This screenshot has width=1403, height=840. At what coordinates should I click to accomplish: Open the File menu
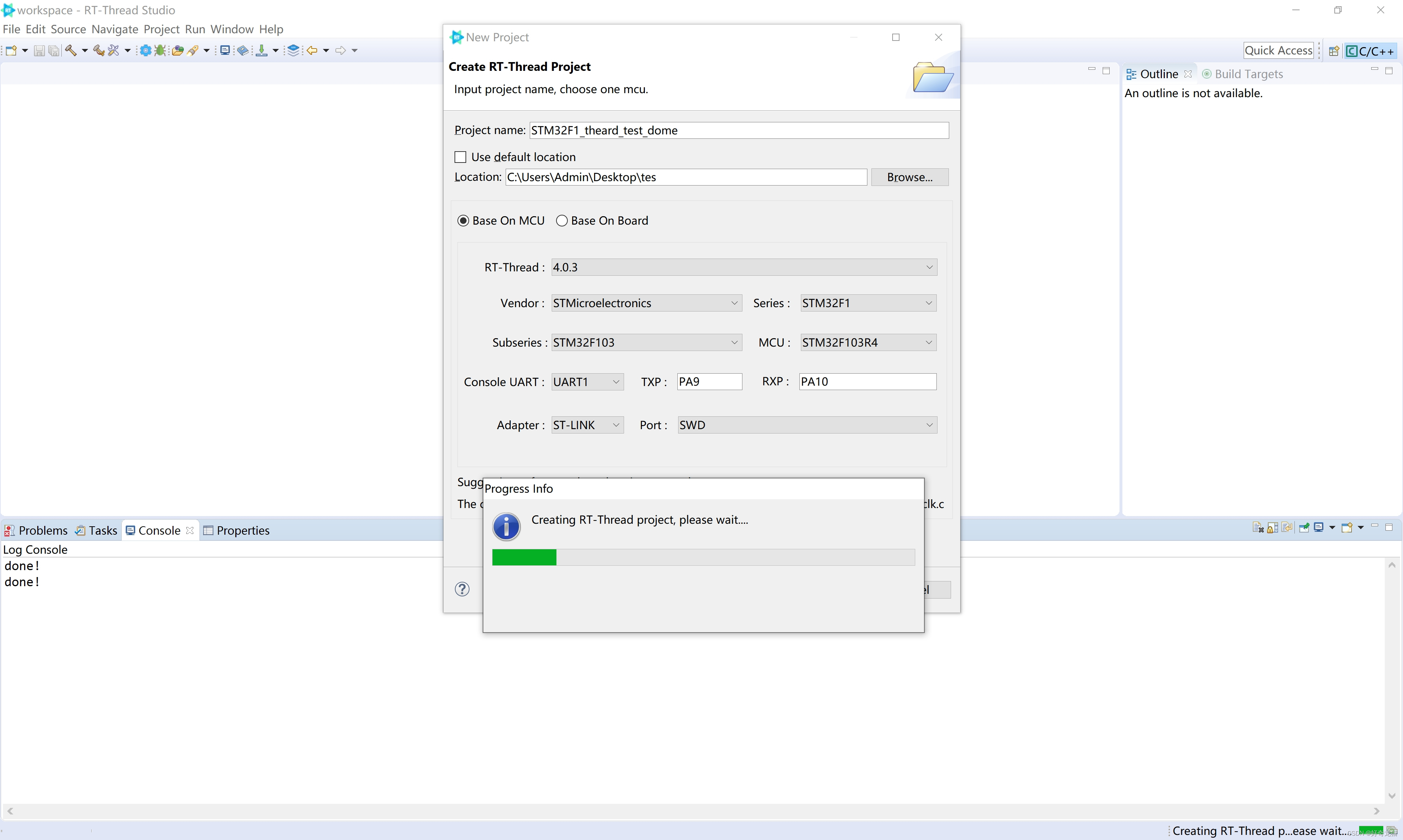pos(11,29)
